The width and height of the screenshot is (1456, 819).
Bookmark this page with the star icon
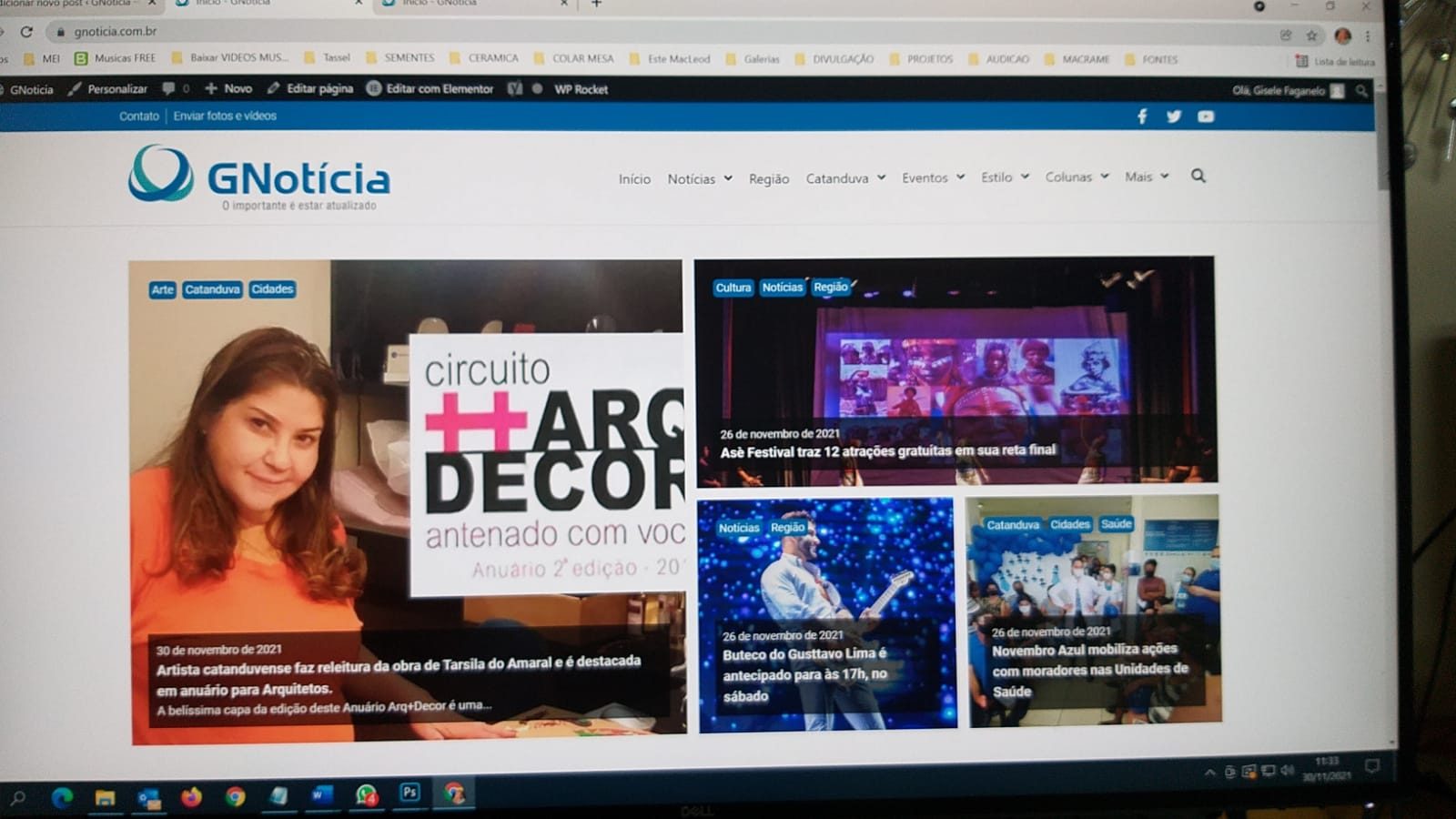click(1311, 35)
